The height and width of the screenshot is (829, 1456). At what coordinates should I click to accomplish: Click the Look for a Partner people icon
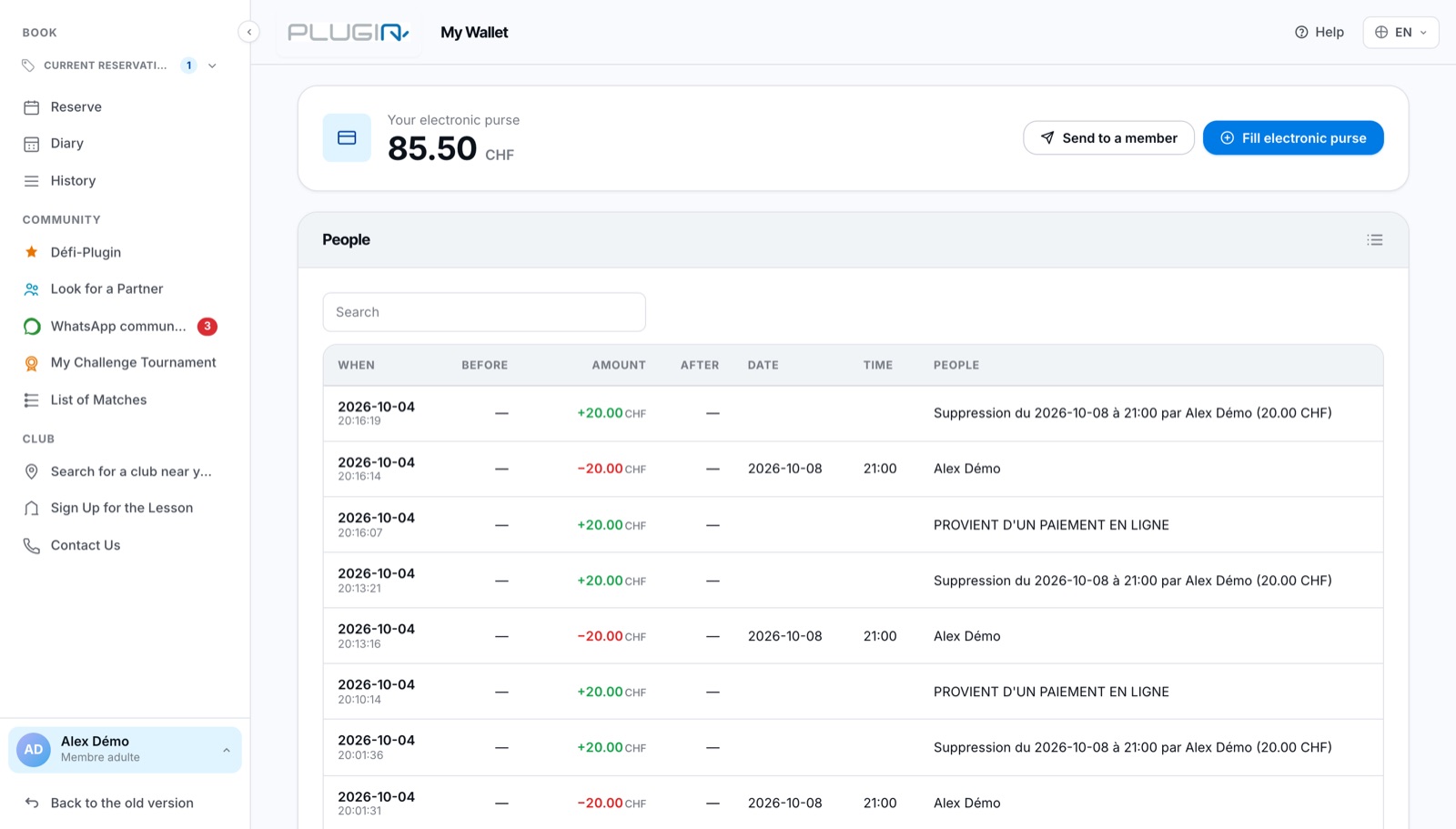[32, 289]
